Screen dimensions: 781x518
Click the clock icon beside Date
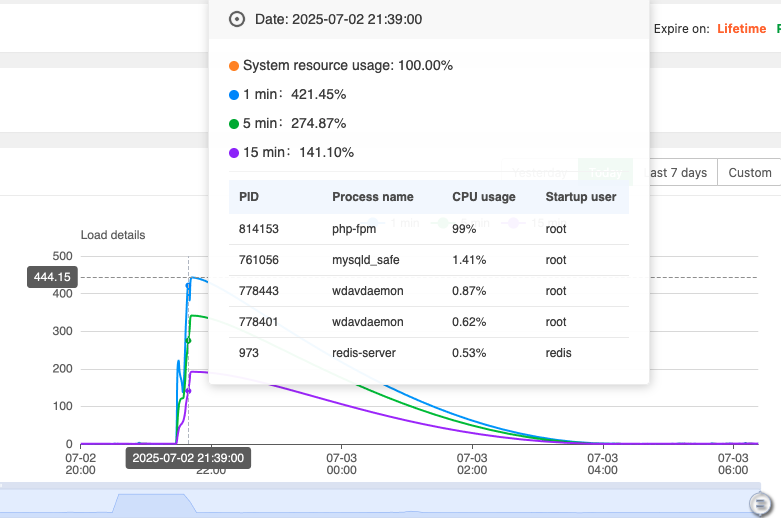point(237,19)
